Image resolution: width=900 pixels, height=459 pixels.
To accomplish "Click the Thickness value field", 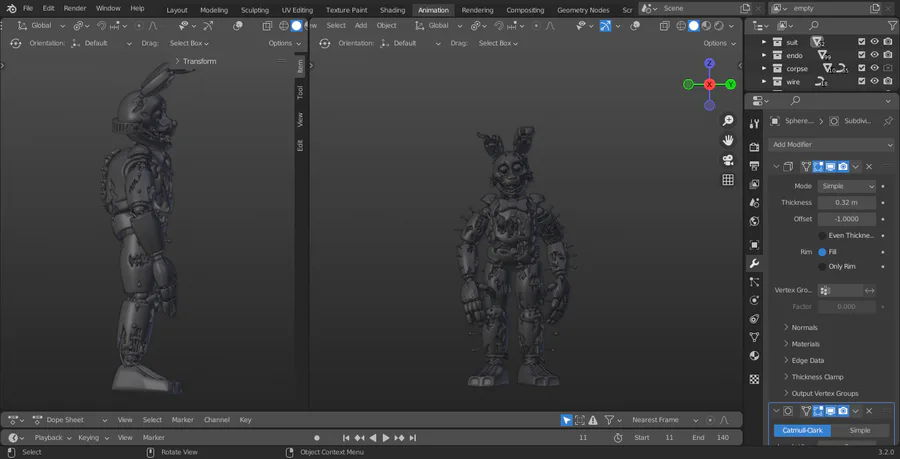I will 846,203.
